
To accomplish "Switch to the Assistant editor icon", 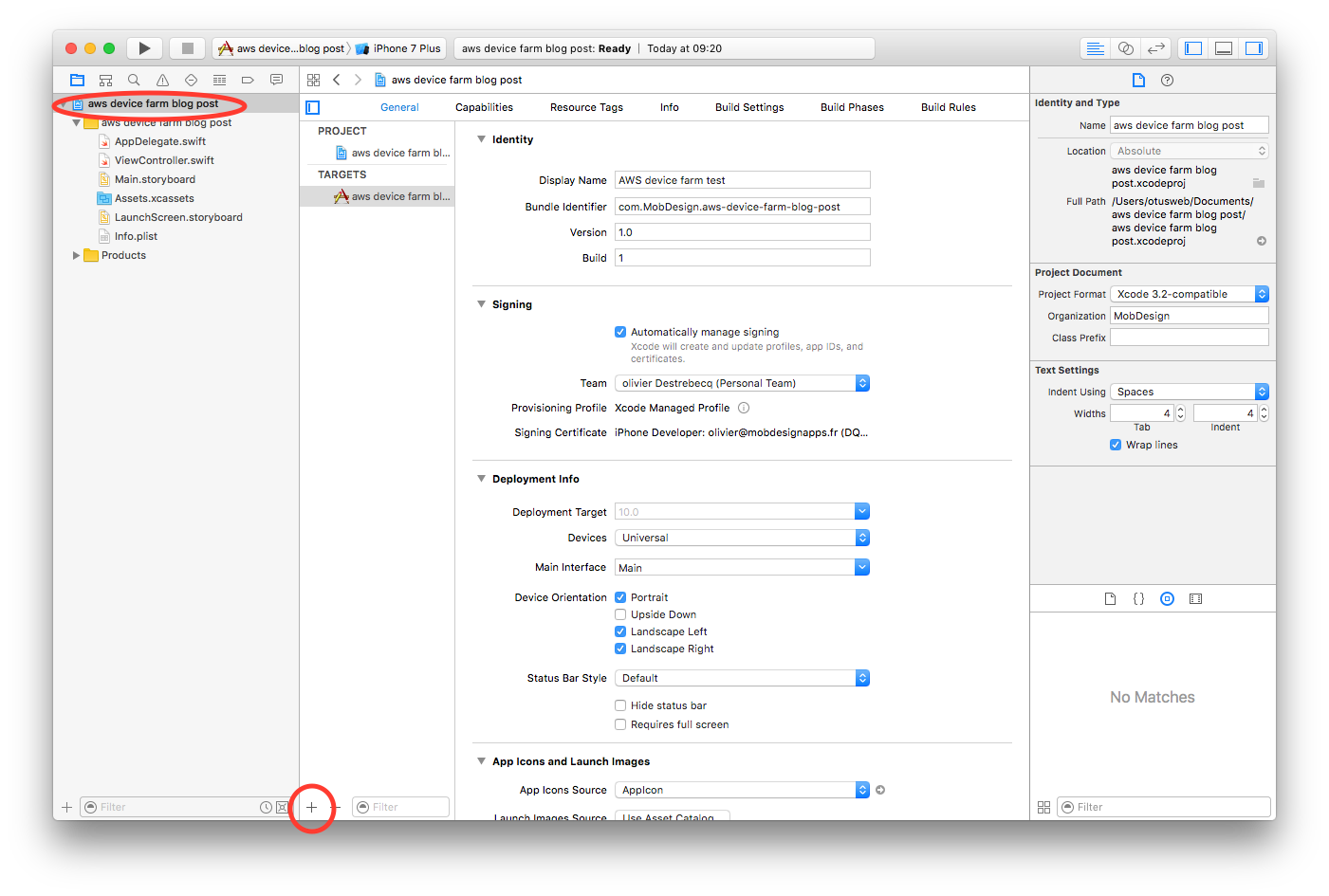I will 1126,48.
